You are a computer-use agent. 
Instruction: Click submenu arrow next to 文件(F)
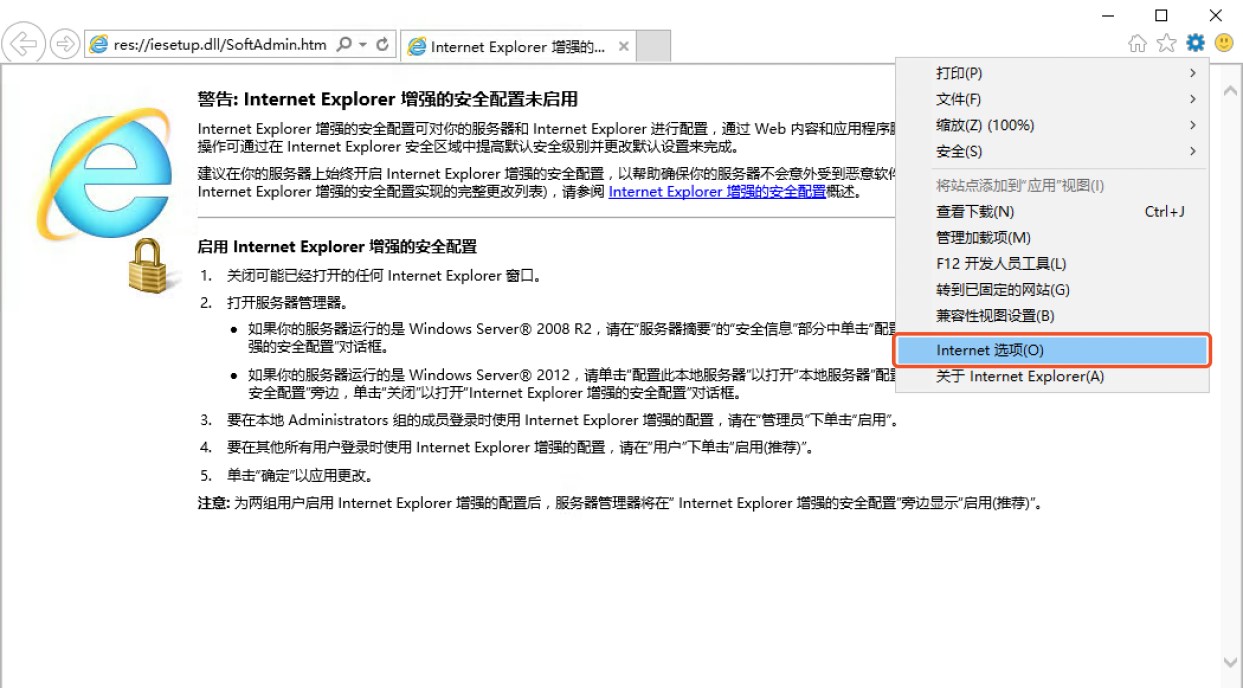coord(1193,99)
